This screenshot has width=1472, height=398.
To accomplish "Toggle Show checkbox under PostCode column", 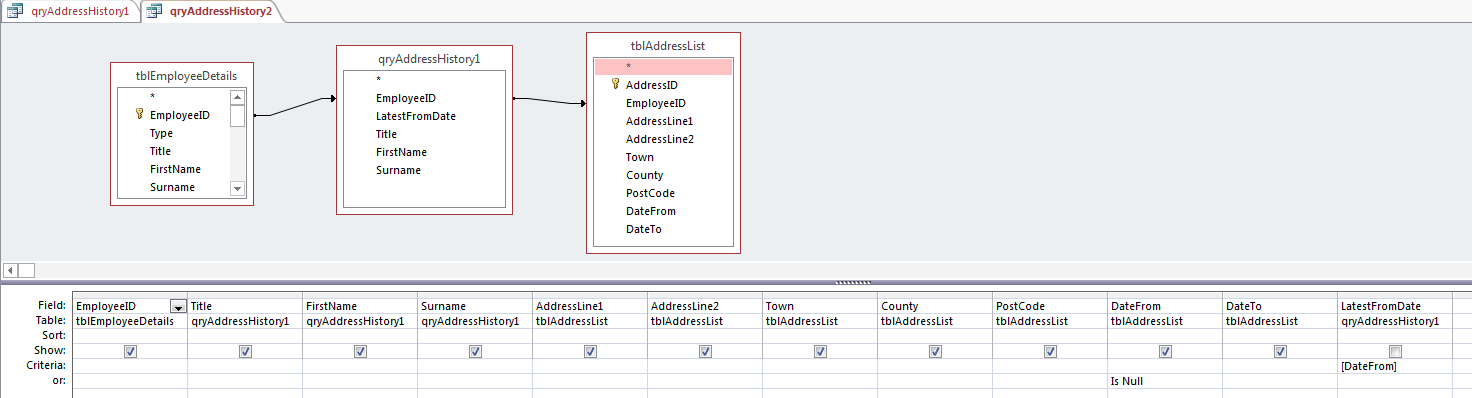I will click(x=1050, y=351).
